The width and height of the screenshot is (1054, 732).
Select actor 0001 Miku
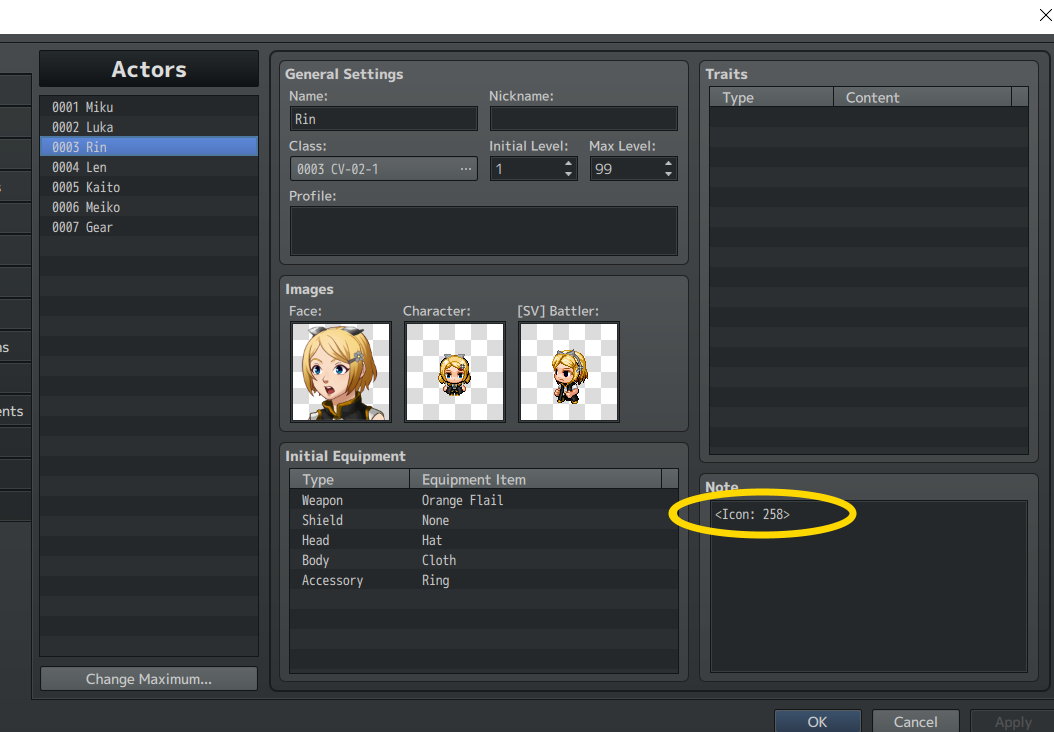[x=149, y=108]
